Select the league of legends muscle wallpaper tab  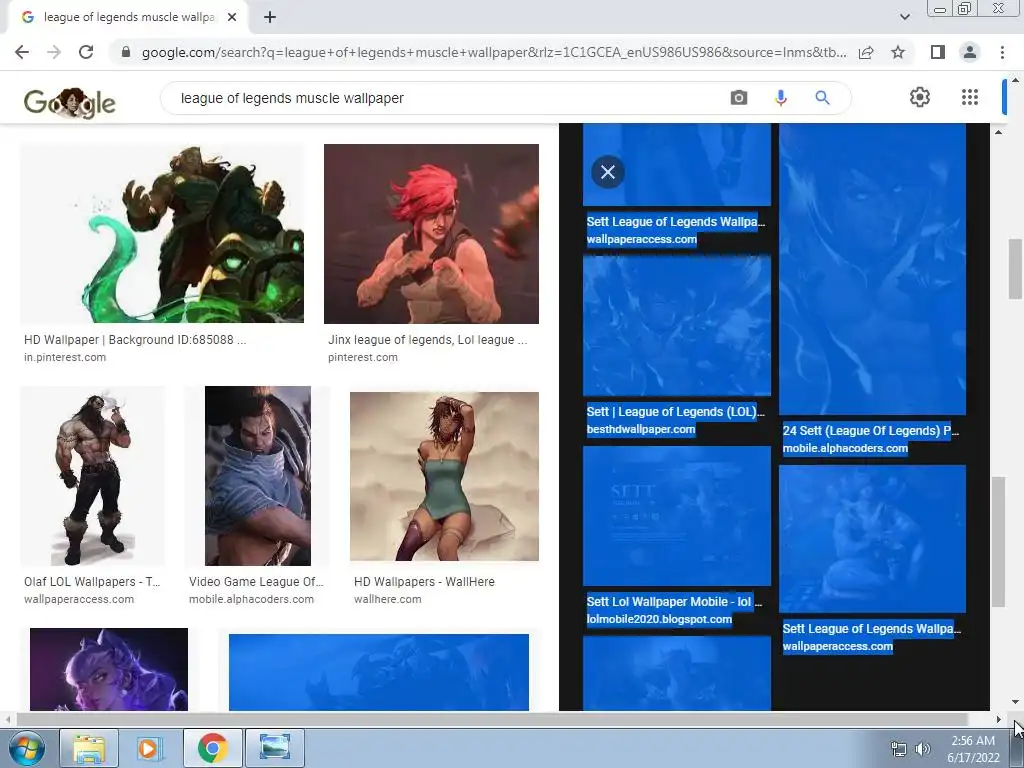[x=129, y=17]
